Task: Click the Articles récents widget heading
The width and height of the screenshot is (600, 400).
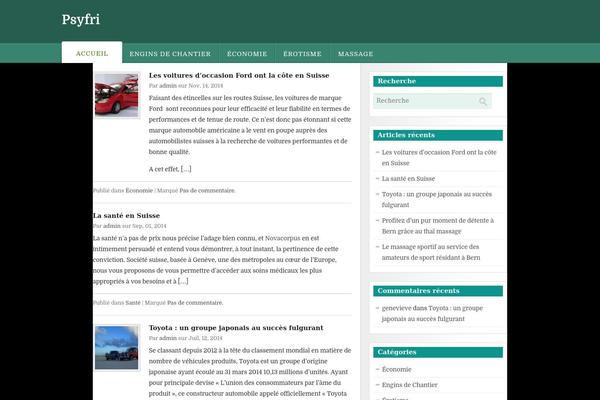Action: [x=438, y=135]
